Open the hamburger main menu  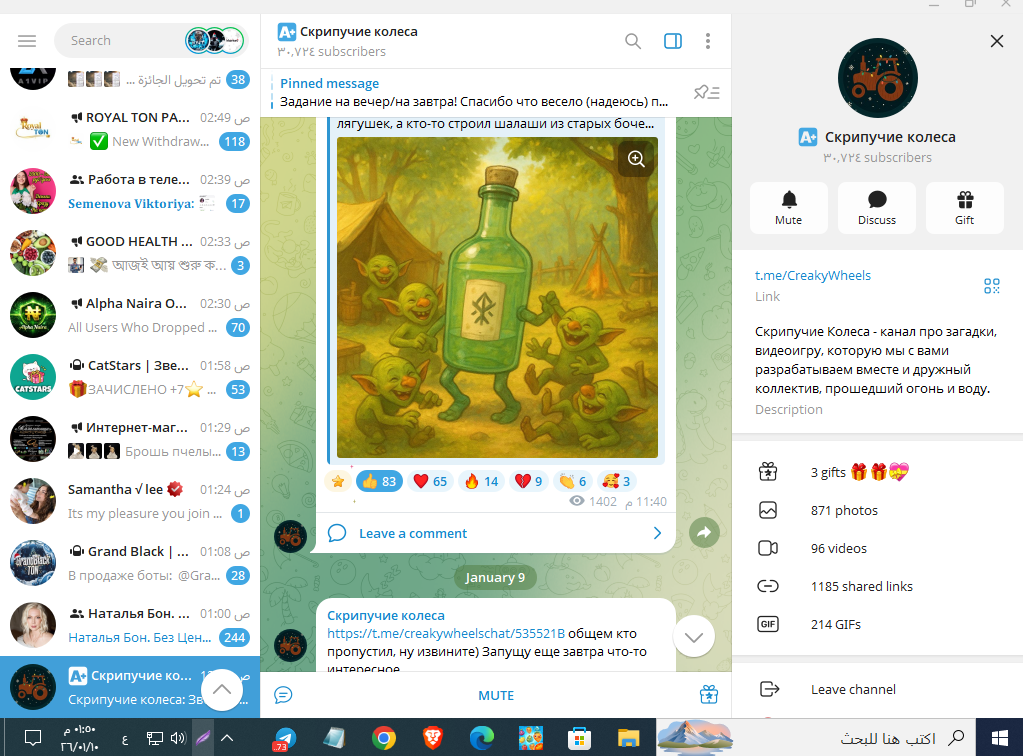coord(27,41)
